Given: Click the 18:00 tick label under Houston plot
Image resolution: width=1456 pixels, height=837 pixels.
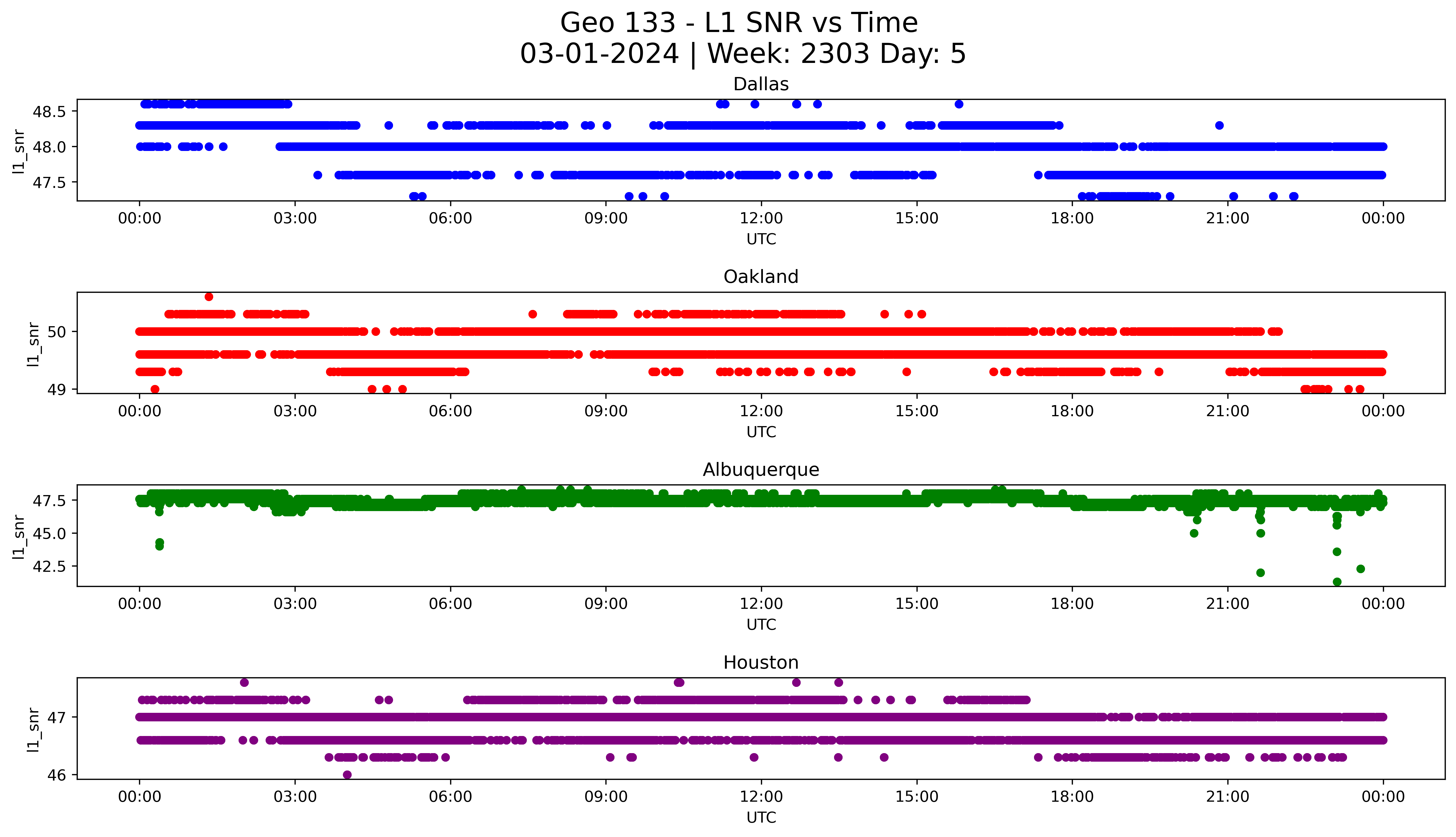Looking at the screenshot, I should pos(1072,797).
